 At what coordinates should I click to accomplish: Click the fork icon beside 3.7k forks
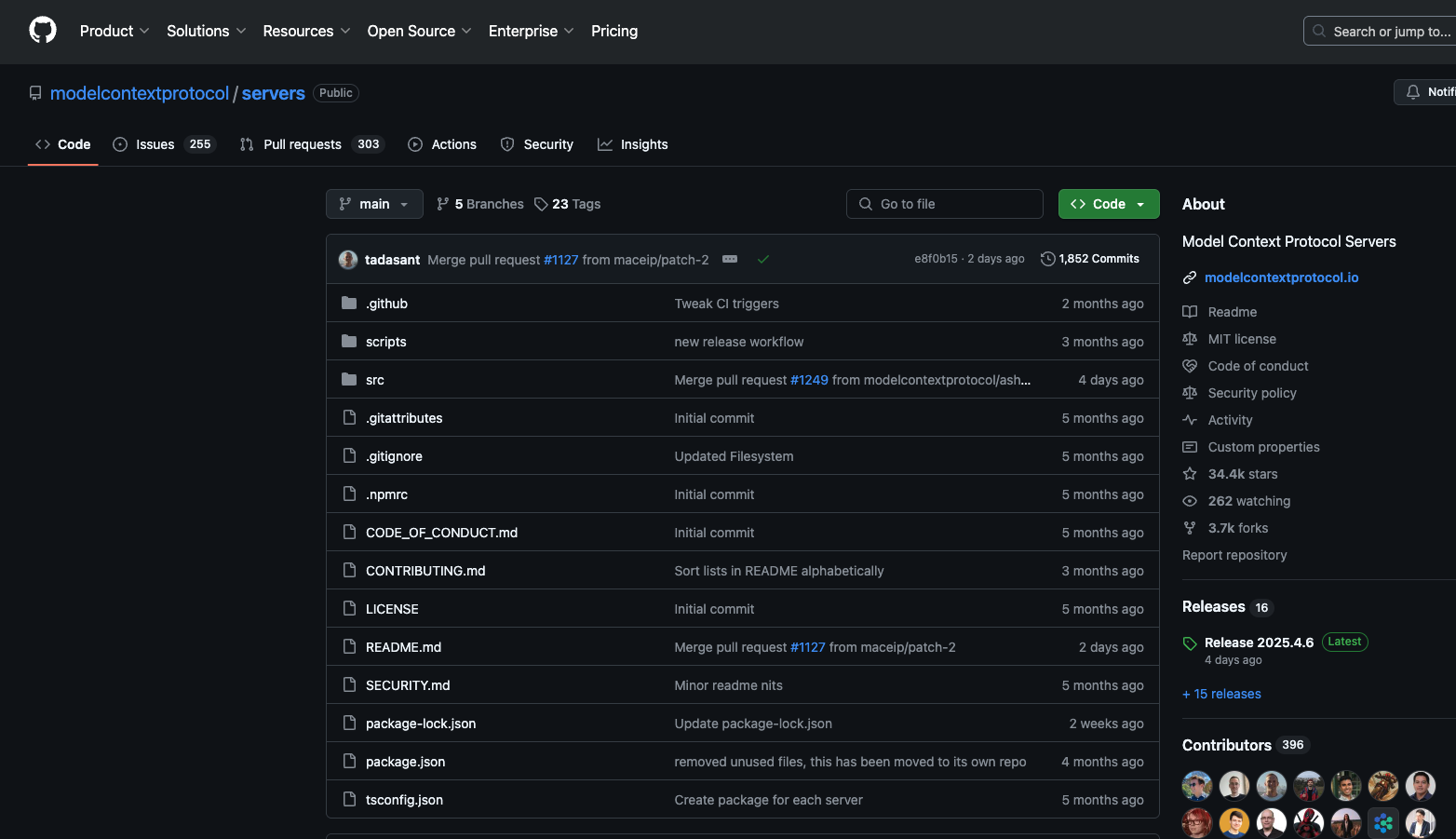(x=1190, y=528)
